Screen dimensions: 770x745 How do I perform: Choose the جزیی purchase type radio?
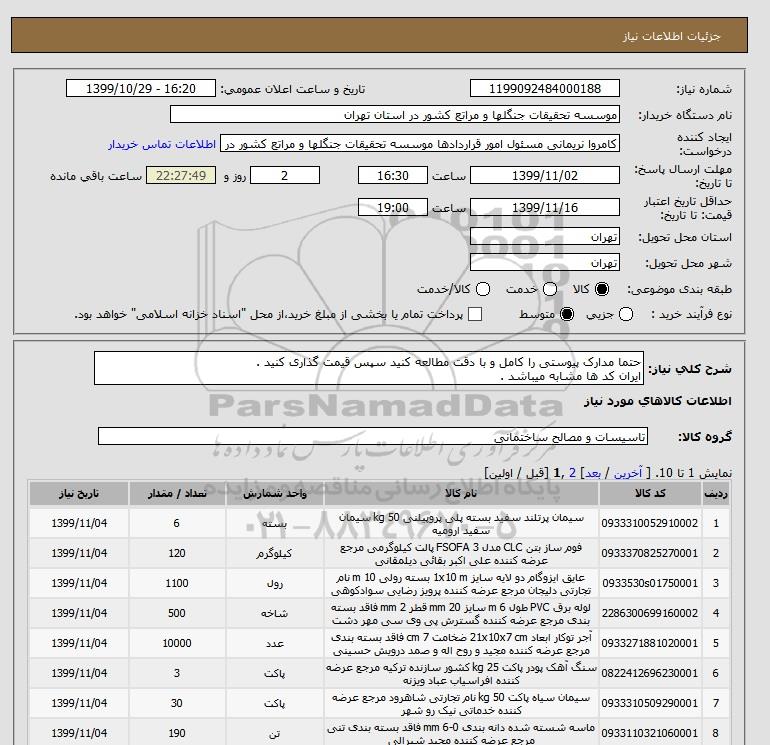[626, 314]
